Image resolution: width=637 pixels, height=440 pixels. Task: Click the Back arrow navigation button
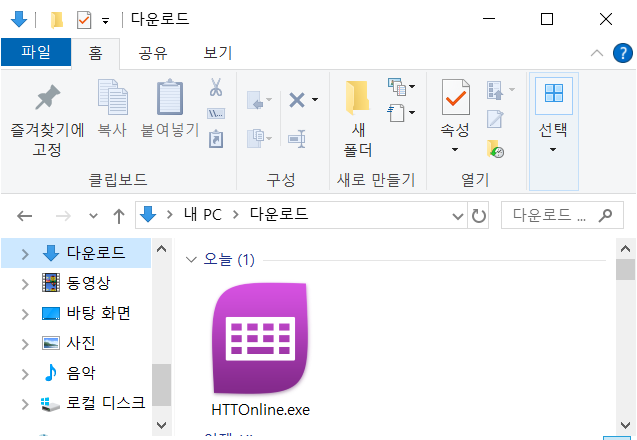pyautogui.click(x=25, y=215)
